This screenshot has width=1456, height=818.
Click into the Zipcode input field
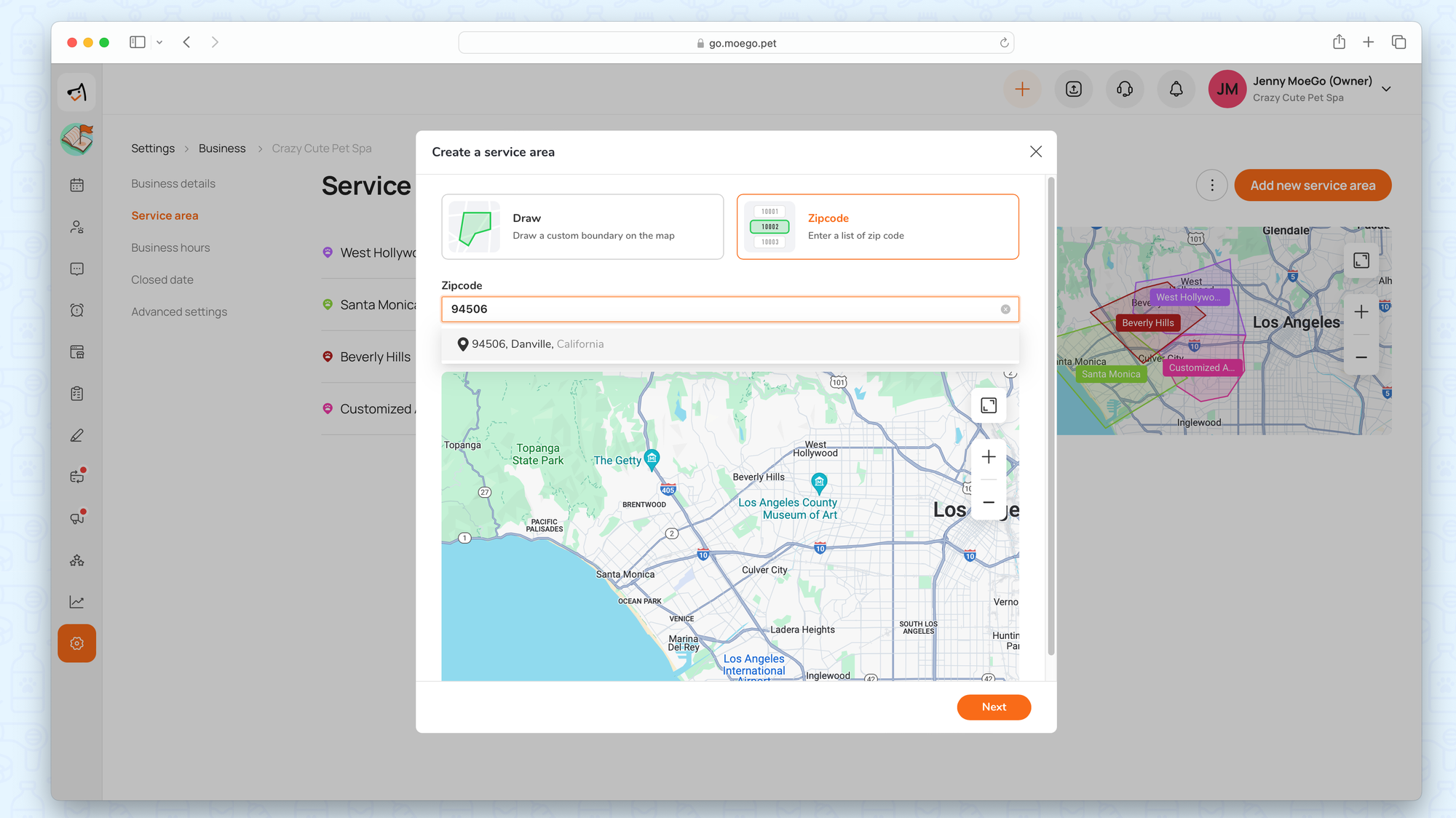721,309
